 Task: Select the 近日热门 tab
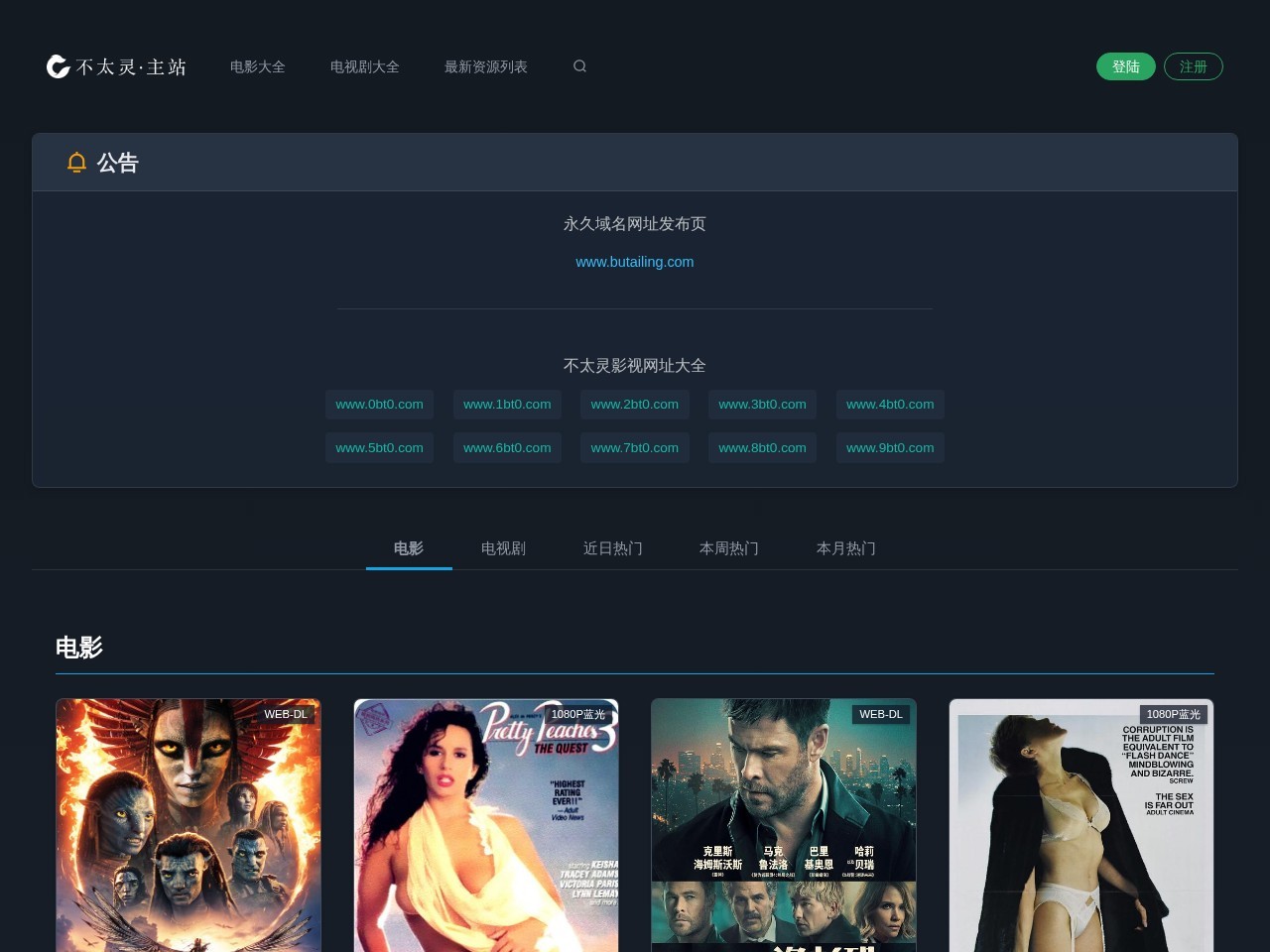pos(612,548)
